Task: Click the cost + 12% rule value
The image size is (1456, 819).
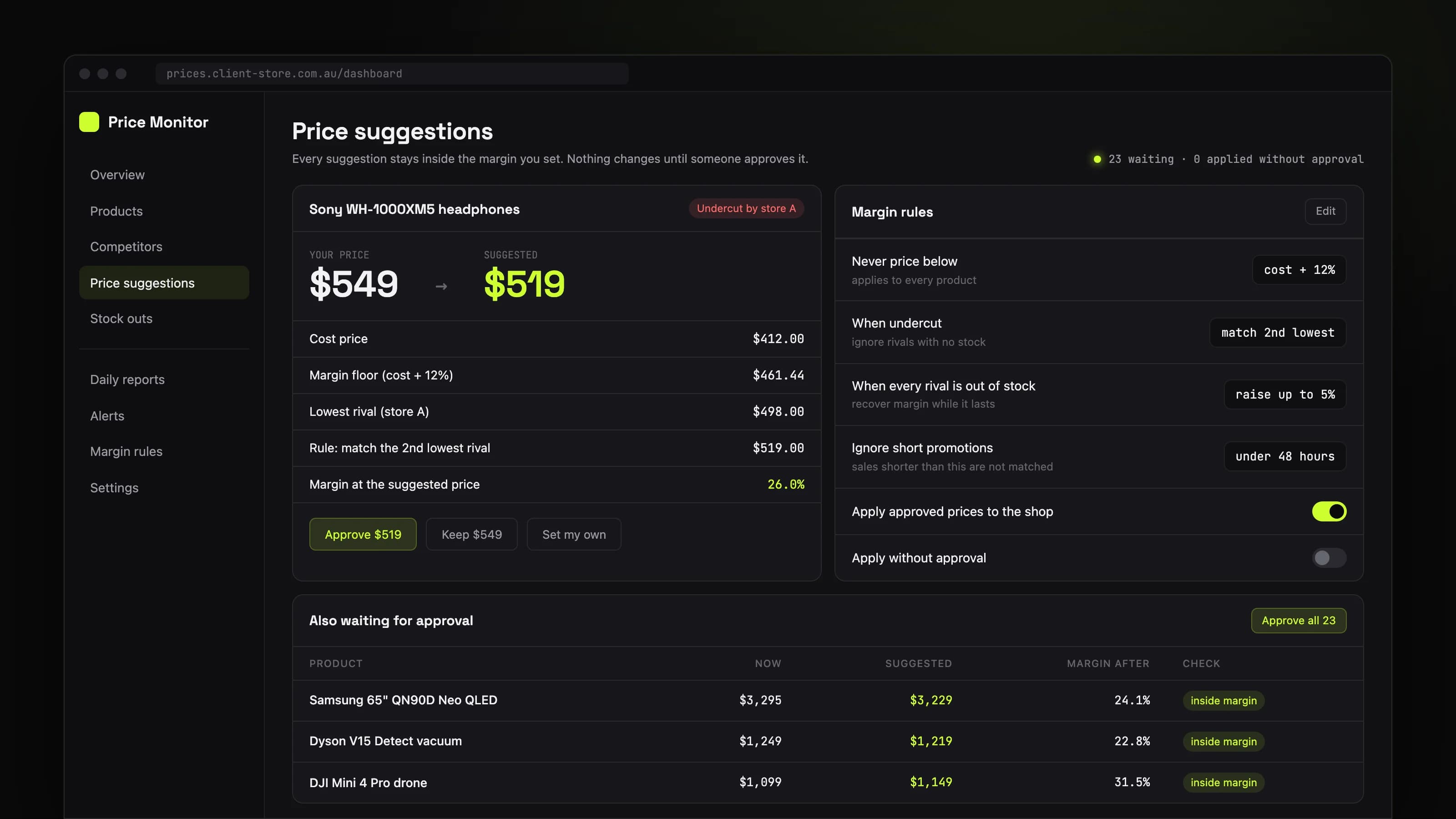Action: (x=1299, y=270)
